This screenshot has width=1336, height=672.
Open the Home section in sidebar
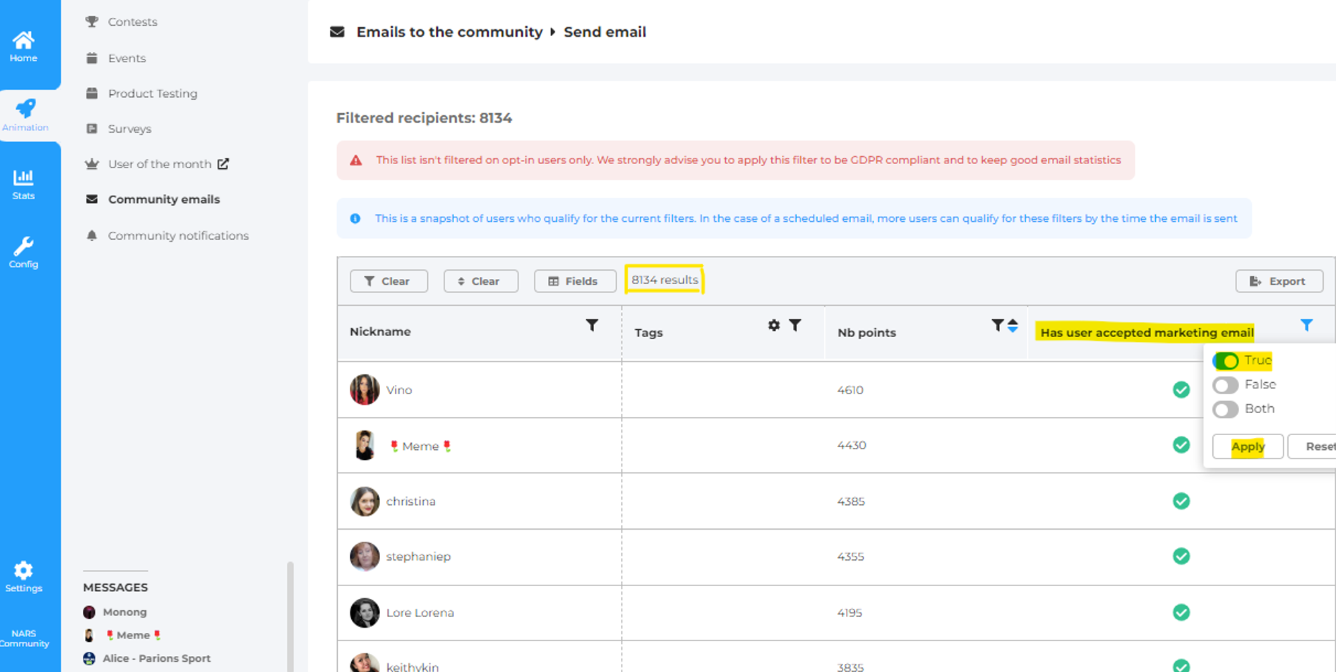[x=23, y=45]
